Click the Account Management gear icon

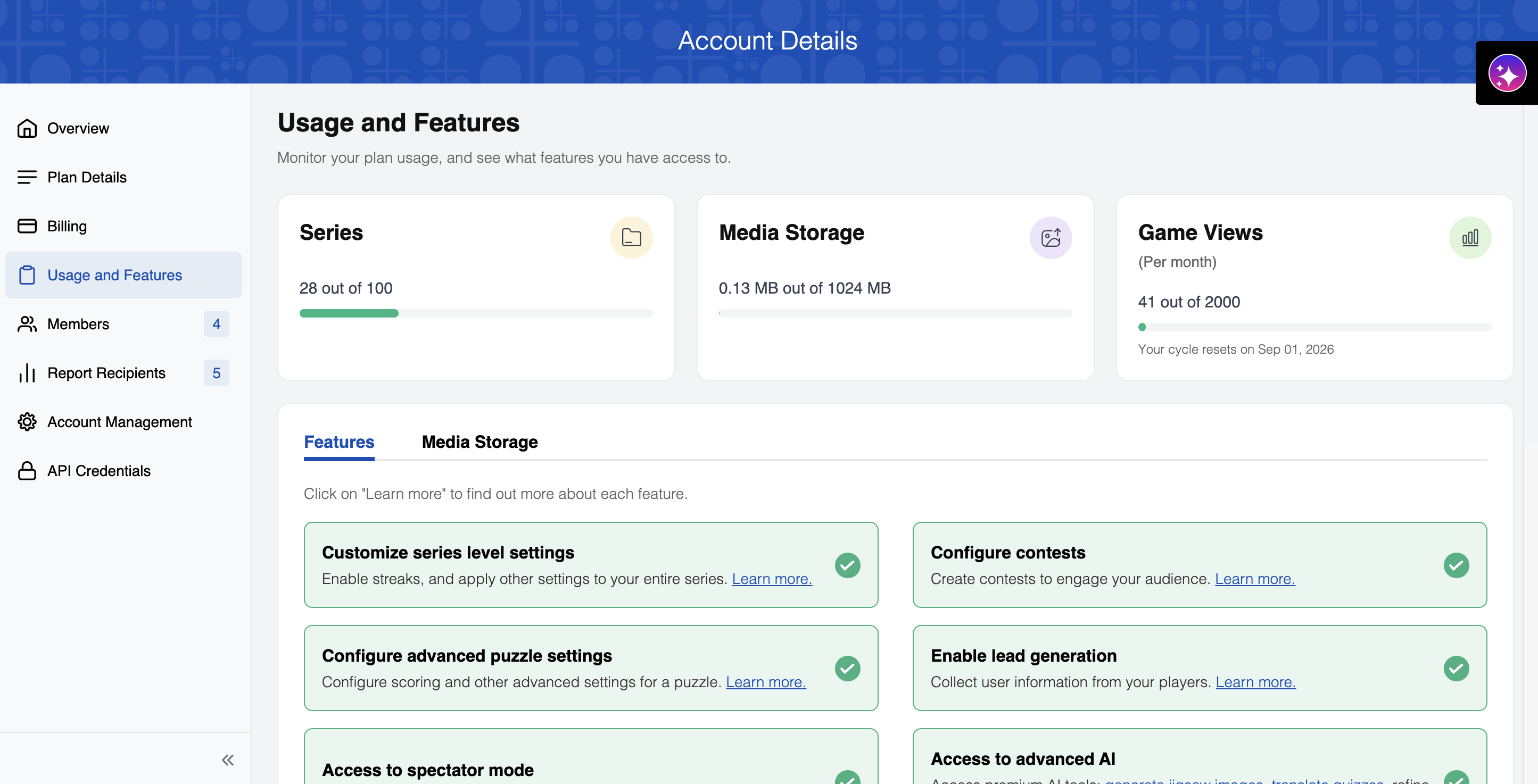click(27, 422)
